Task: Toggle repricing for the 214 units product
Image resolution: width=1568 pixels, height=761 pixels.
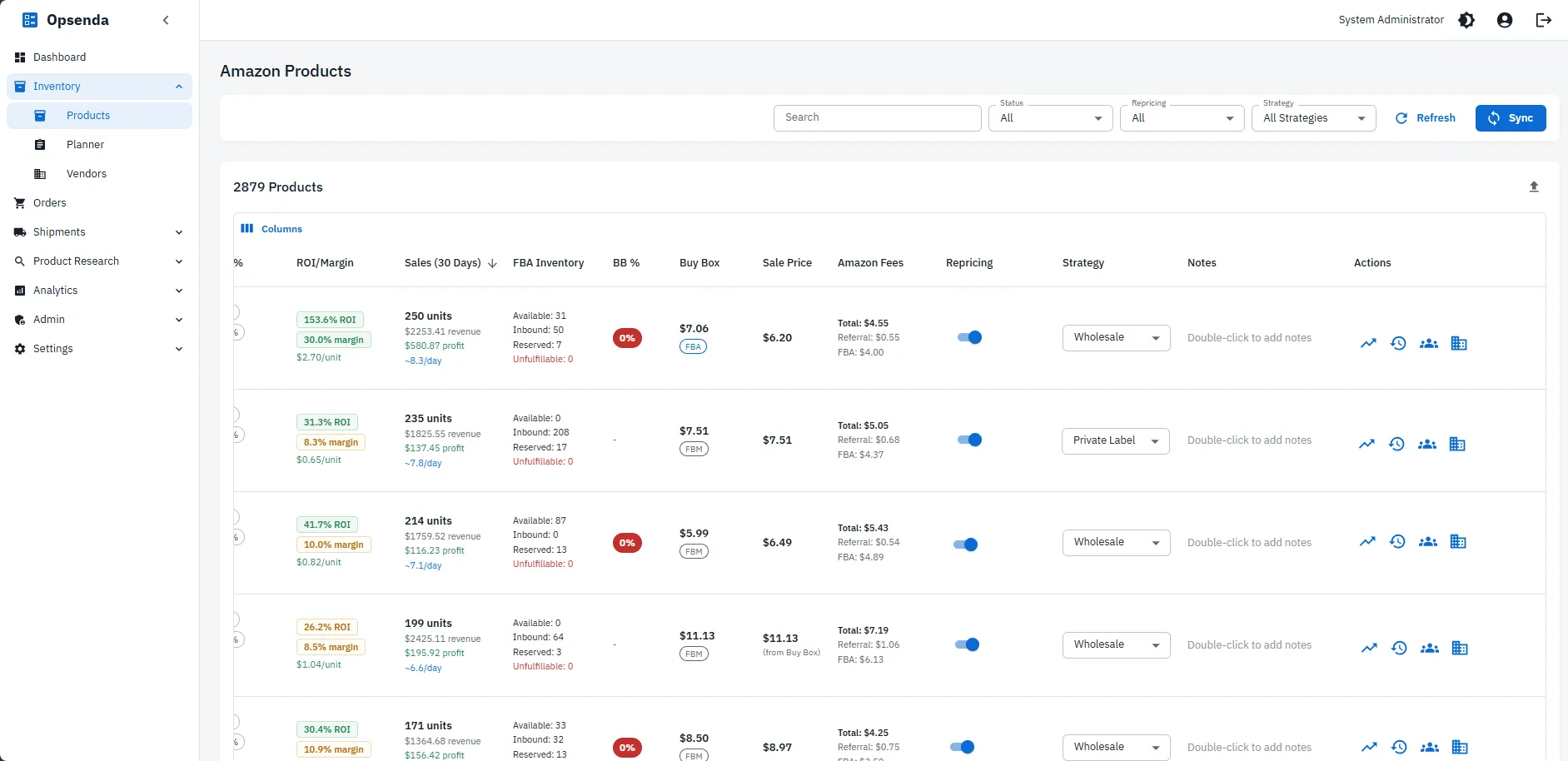Action: pyautogui.click(x=966, y=545)
